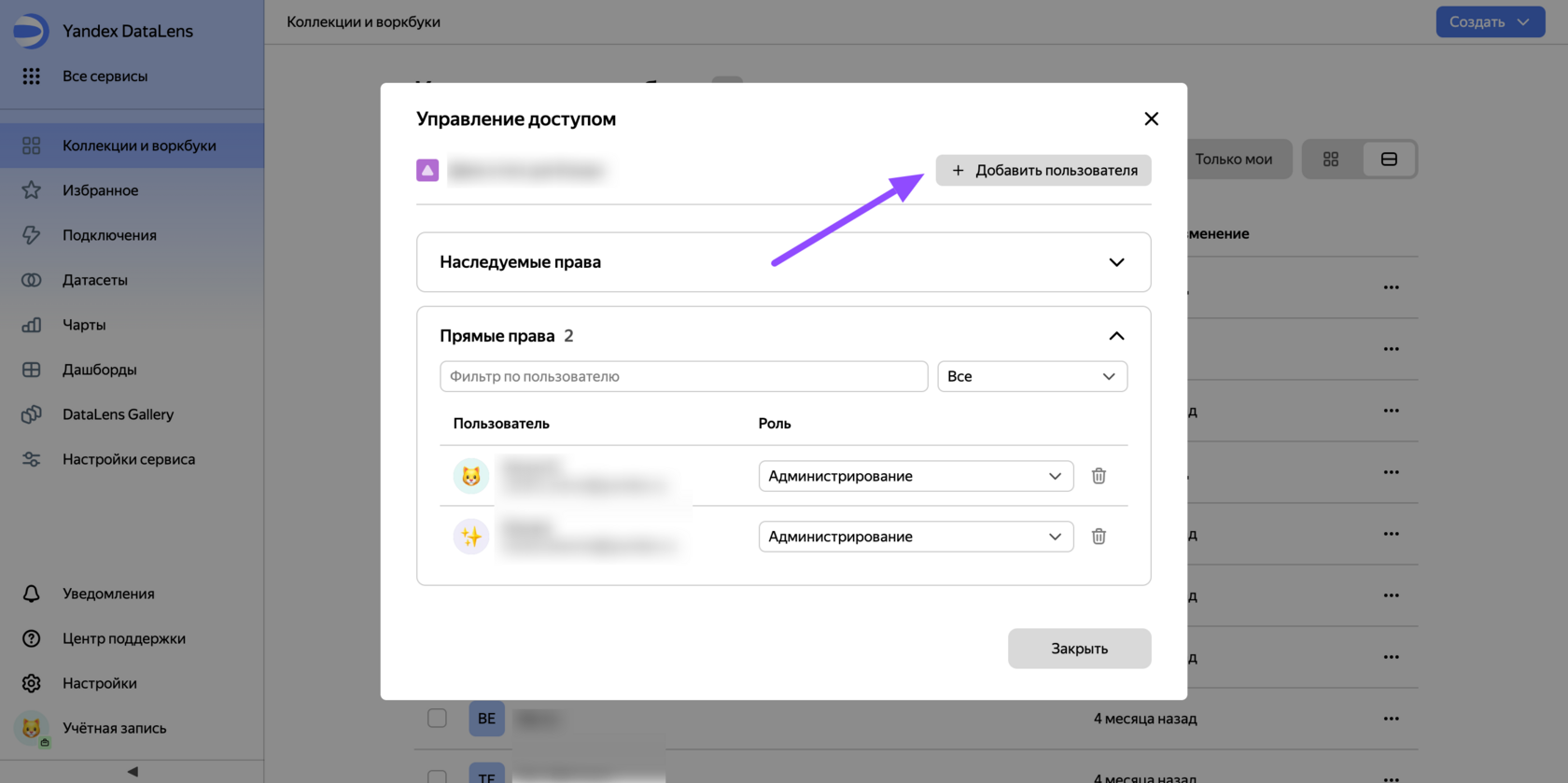Screen dimensions: 1568x783
Task: Open role dropdown for sparkle-avatar user
Action: (916, 537)
